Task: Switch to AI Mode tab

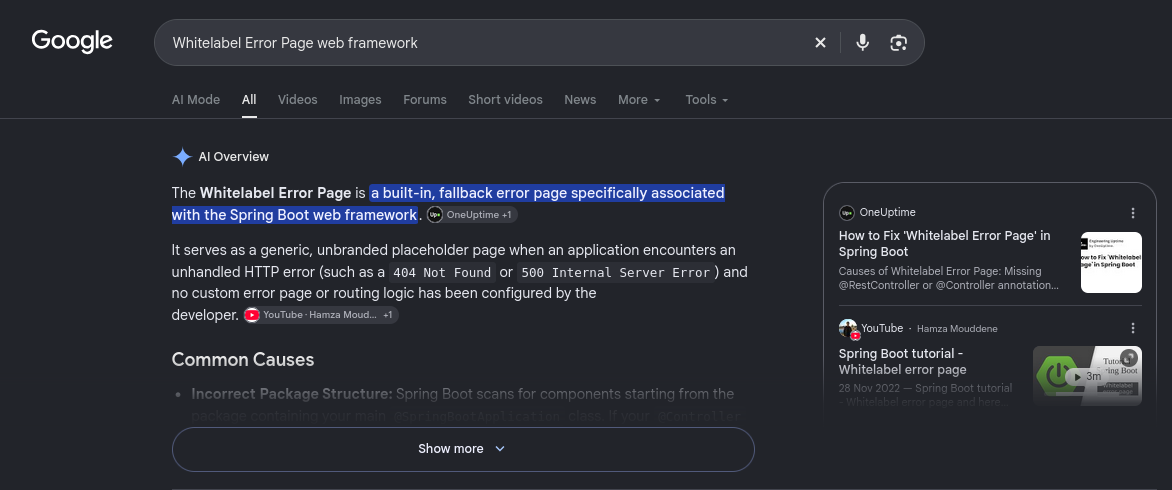Action: pyautogui.click(x=196, y=99)
